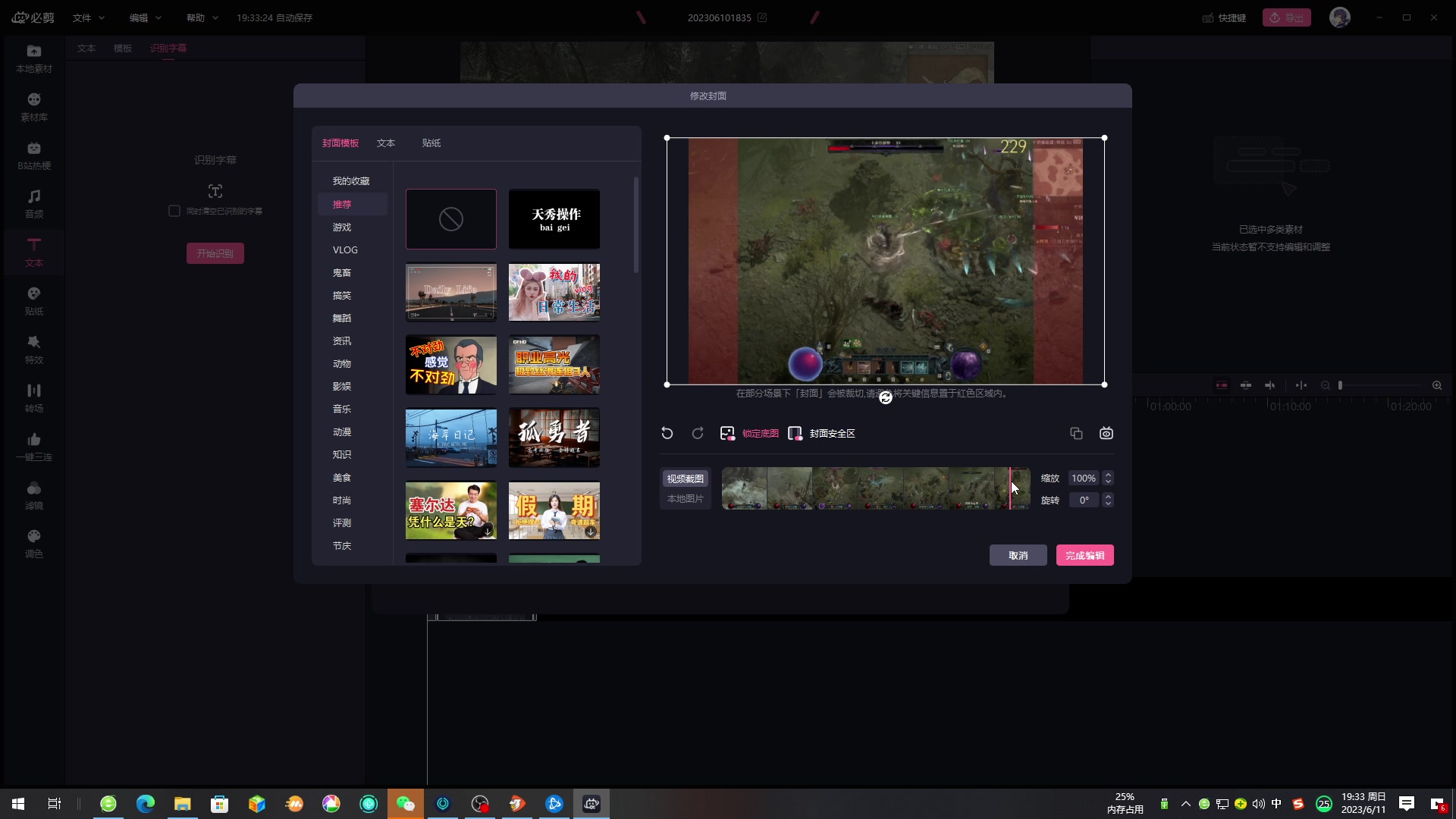Click 完成编辑 finish editing button

1084,555
